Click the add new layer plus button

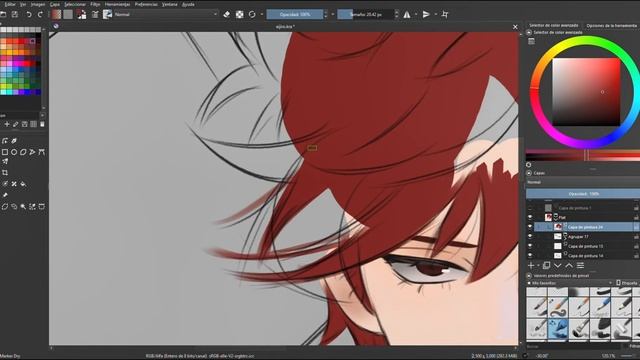pos(531,266)
